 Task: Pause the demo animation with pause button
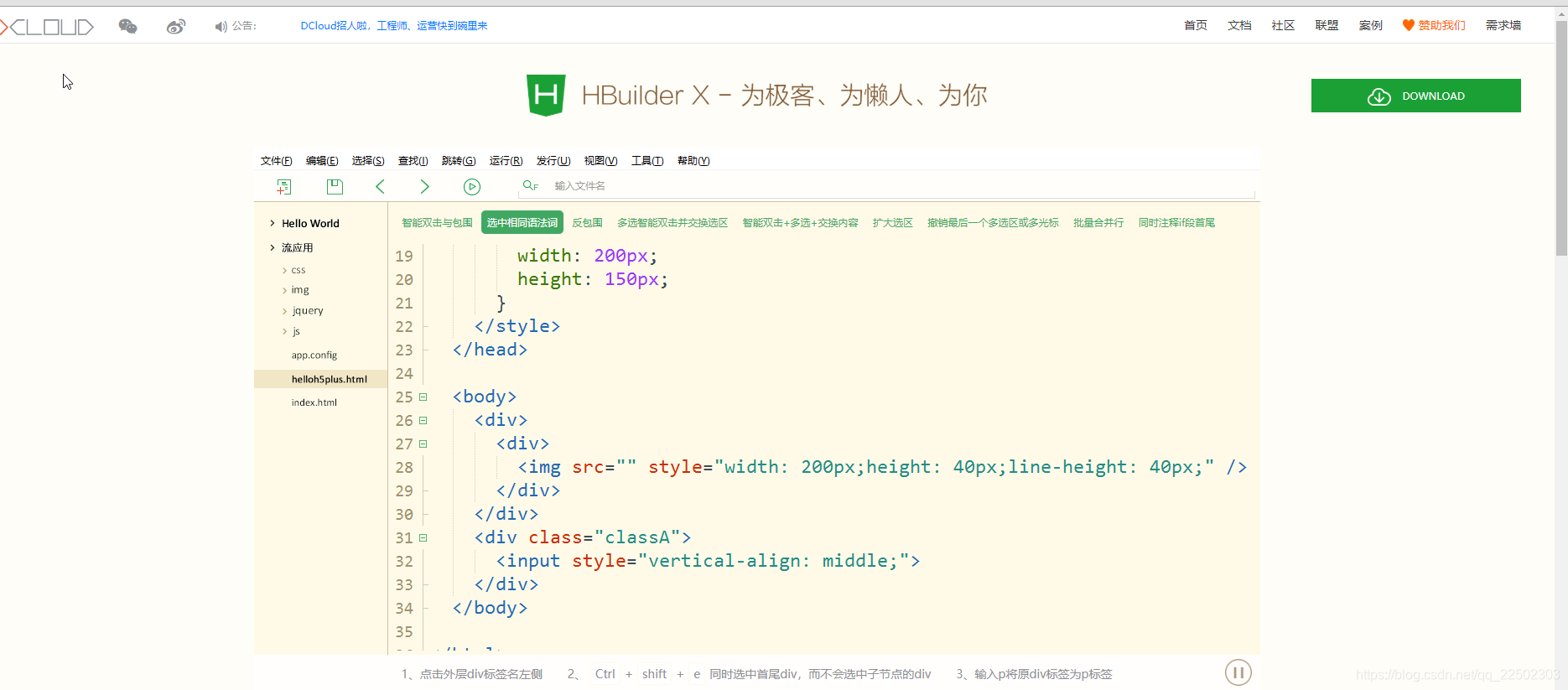1238,672
